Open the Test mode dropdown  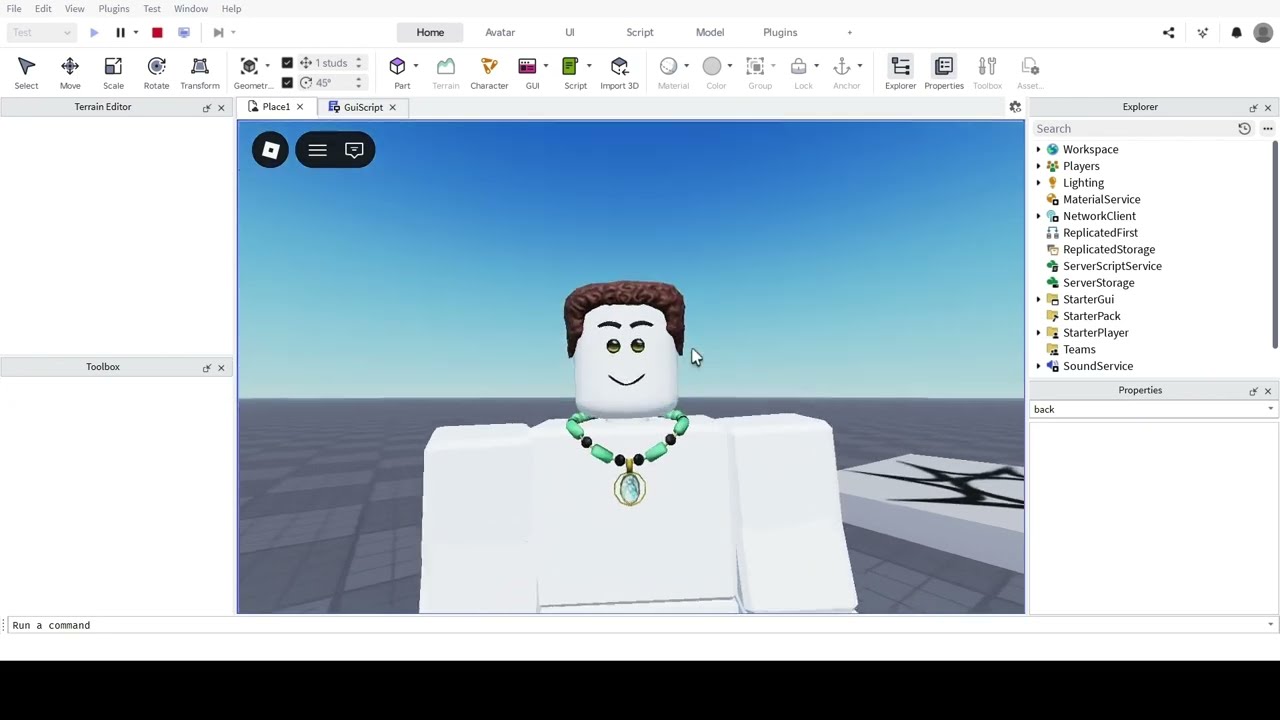click(41, 32)
